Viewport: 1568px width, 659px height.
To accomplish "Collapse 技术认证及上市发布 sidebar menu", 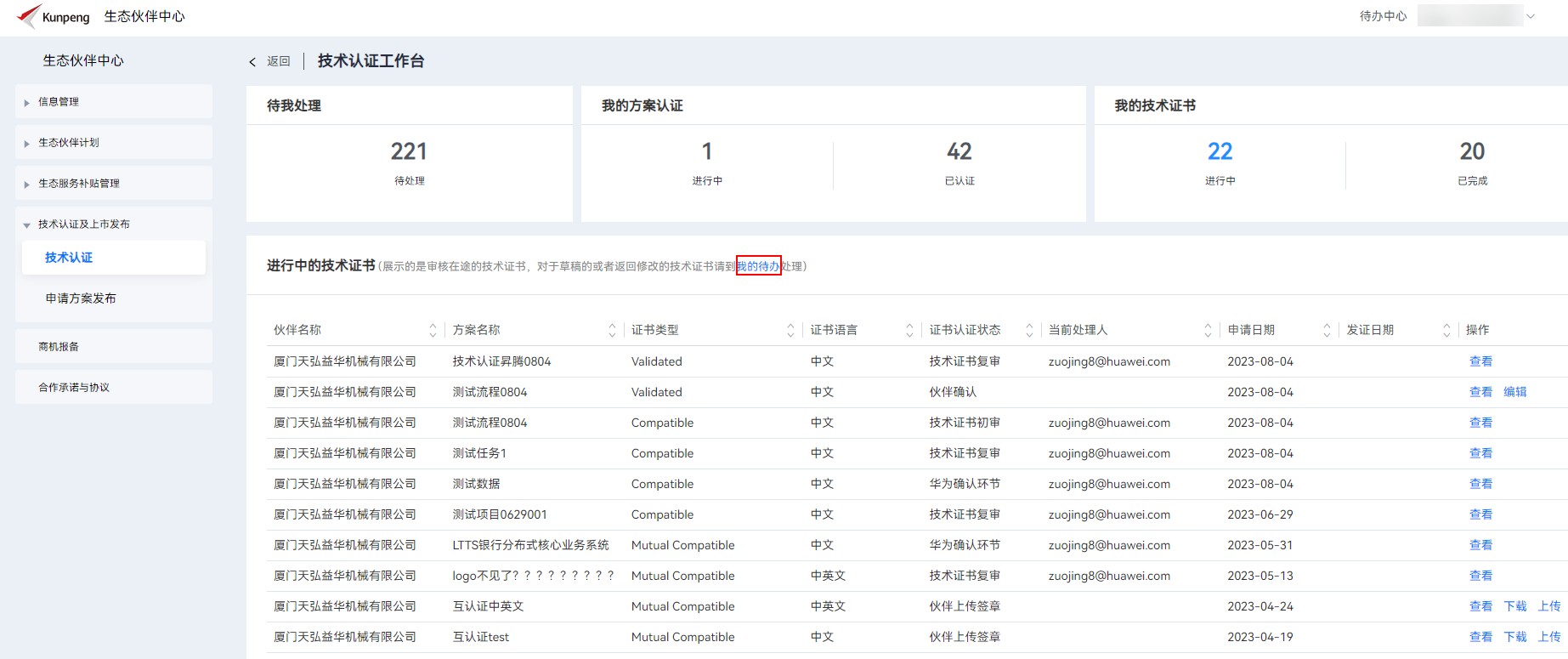I will (114, 224).
